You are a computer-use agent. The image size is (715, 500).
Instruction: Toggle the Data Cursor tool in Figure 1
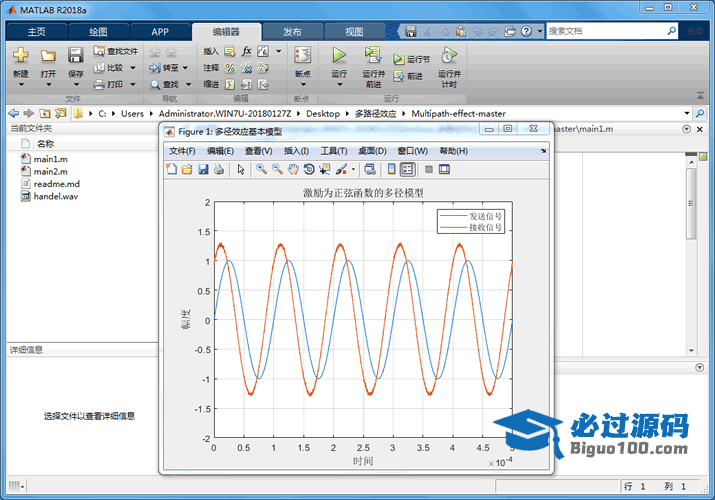click(325, 170)
